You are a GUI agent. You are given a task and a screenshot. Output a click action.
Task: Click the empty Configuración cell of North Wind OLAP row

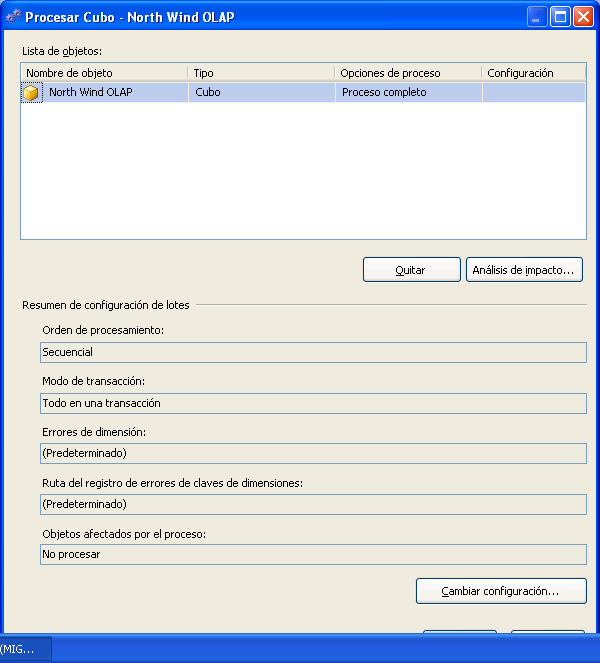pos(534,92)
